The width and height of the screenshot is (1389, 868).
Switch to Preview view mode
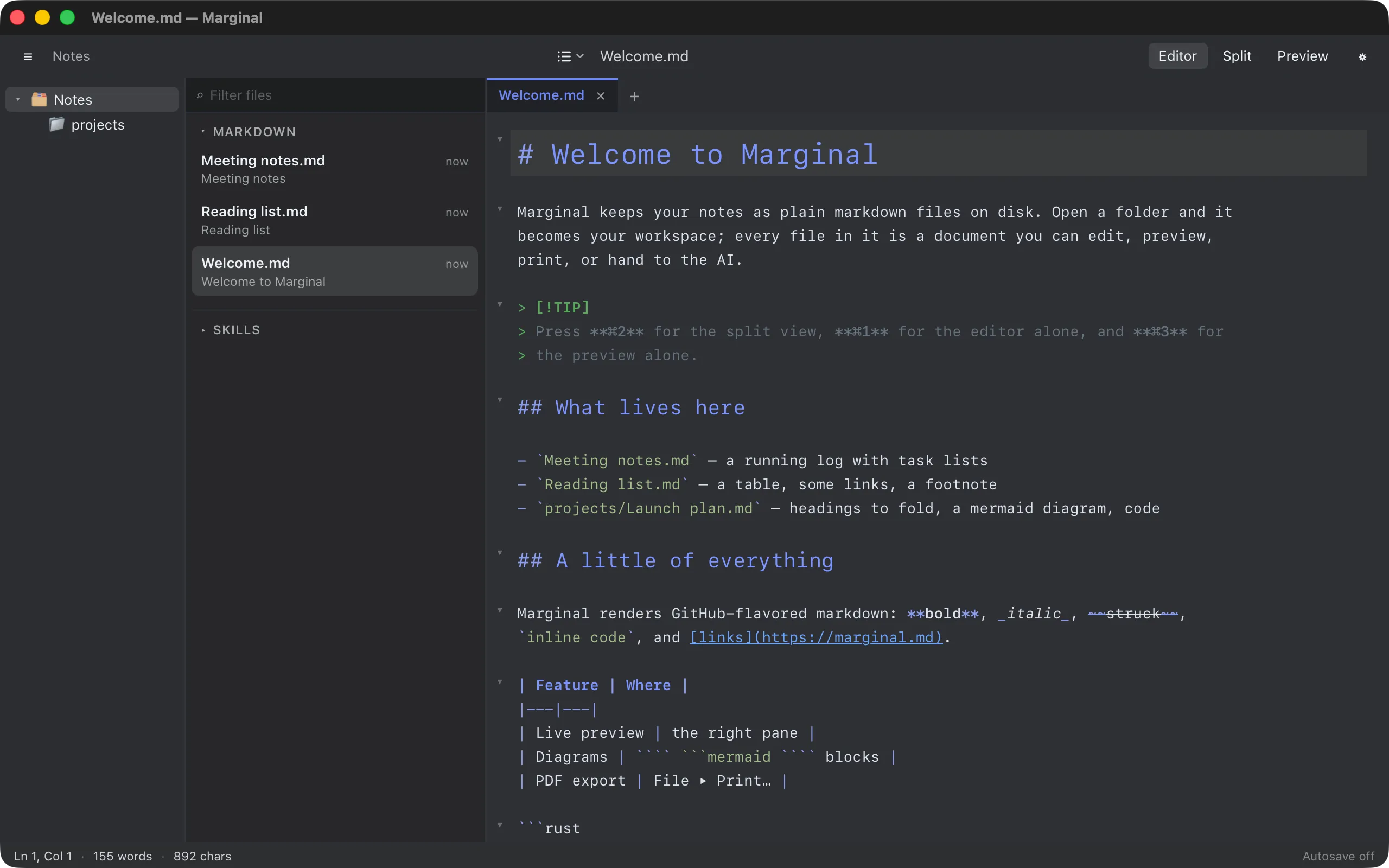pyautogui.click(x=1302, y=56)
